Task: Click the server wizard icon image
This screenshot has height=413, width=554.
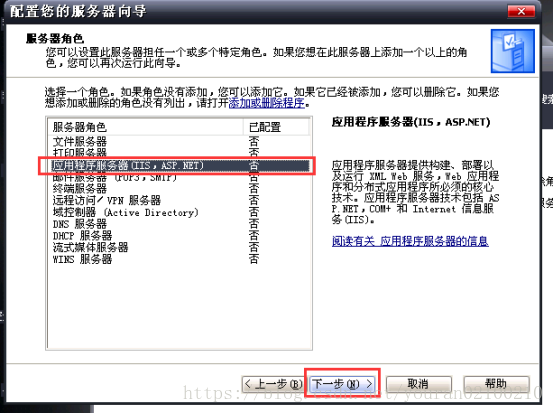Action: [x=513, y=51]
